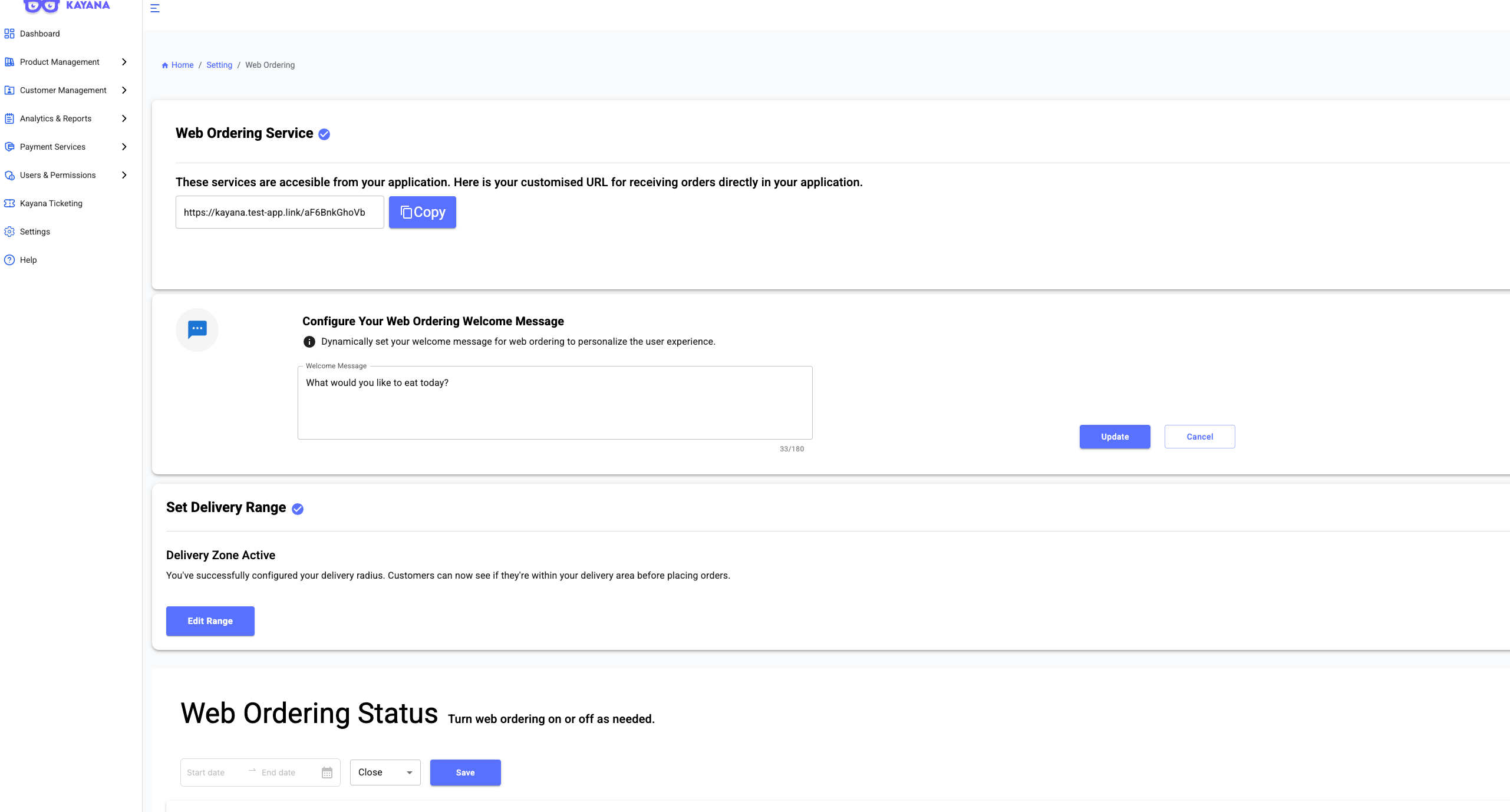Click the Kayana owl logo
Screen dimensions: 1510x812
(x=41, y=6)
